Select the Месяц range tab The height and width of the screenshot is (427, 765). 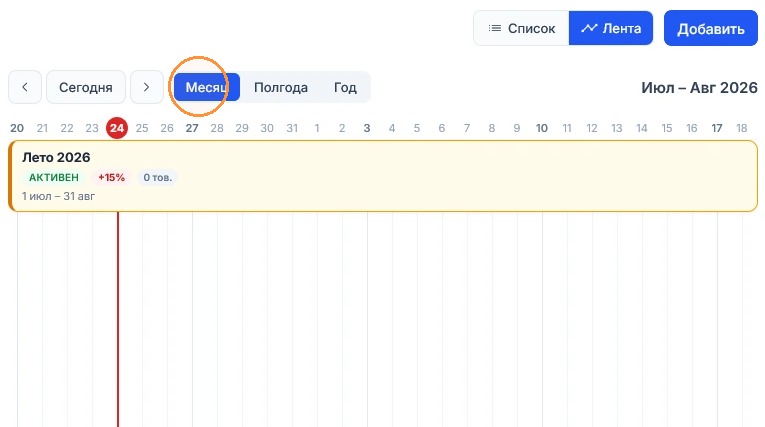(x=206, y=87)
